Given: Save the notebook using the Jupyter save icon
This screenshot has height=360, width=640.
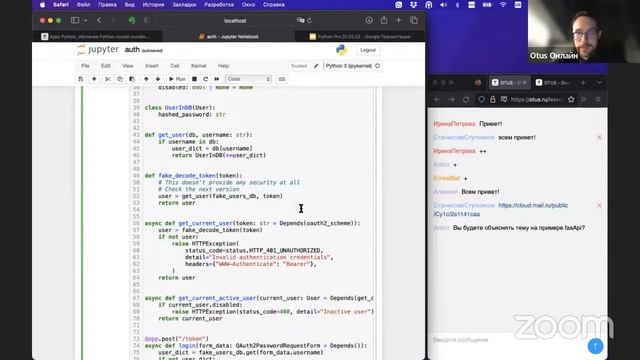Looking at the screenshot, I should (x=80, y=79).
